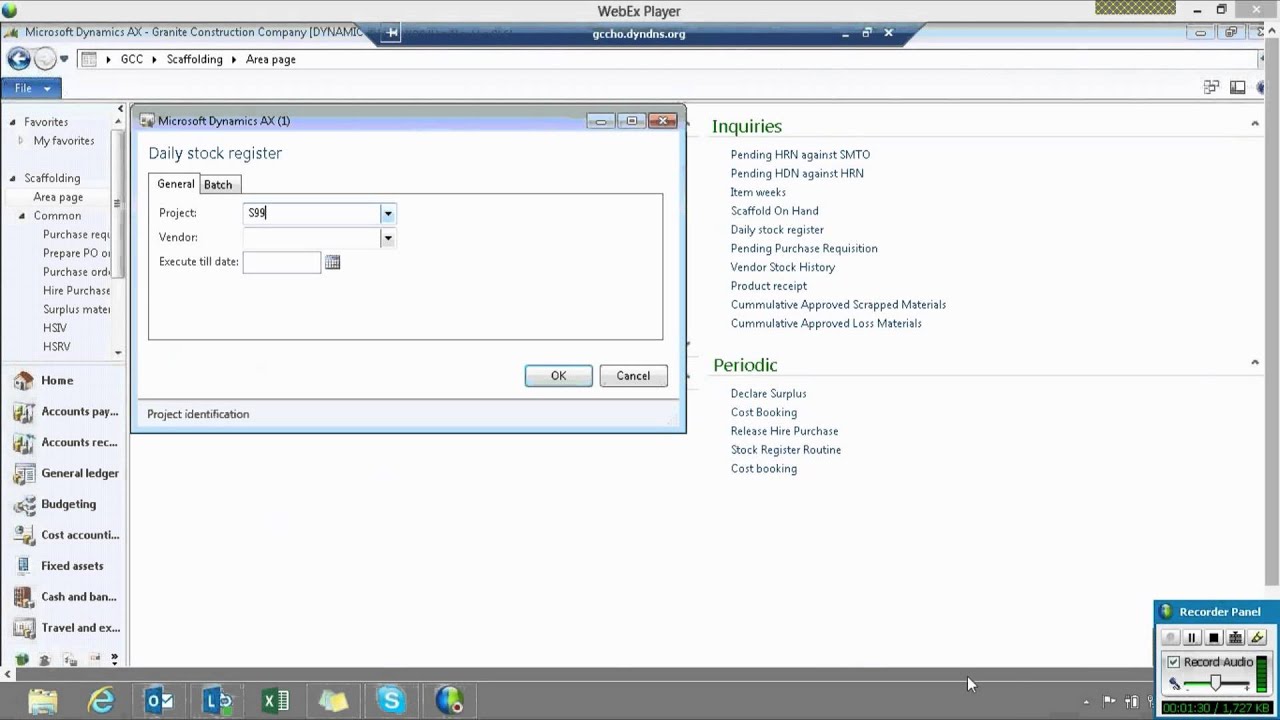Open Release Hire Purchase
1280x720 pixels.
tap(784, 431)
